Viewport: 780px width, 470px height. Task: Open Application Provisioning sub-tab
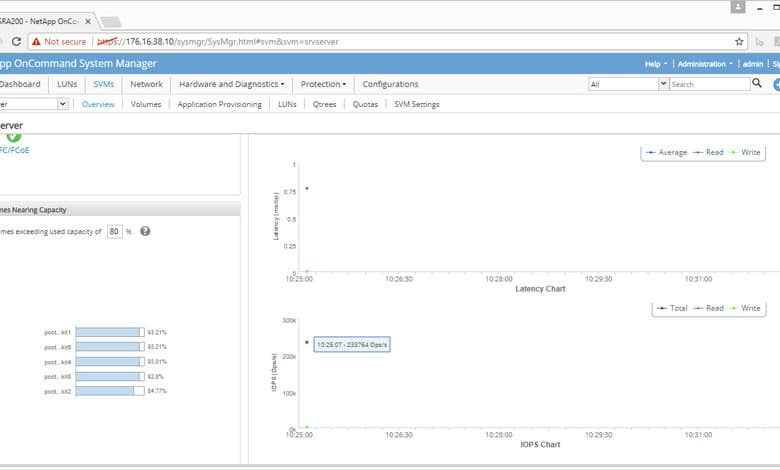click(x=219, y=104)
